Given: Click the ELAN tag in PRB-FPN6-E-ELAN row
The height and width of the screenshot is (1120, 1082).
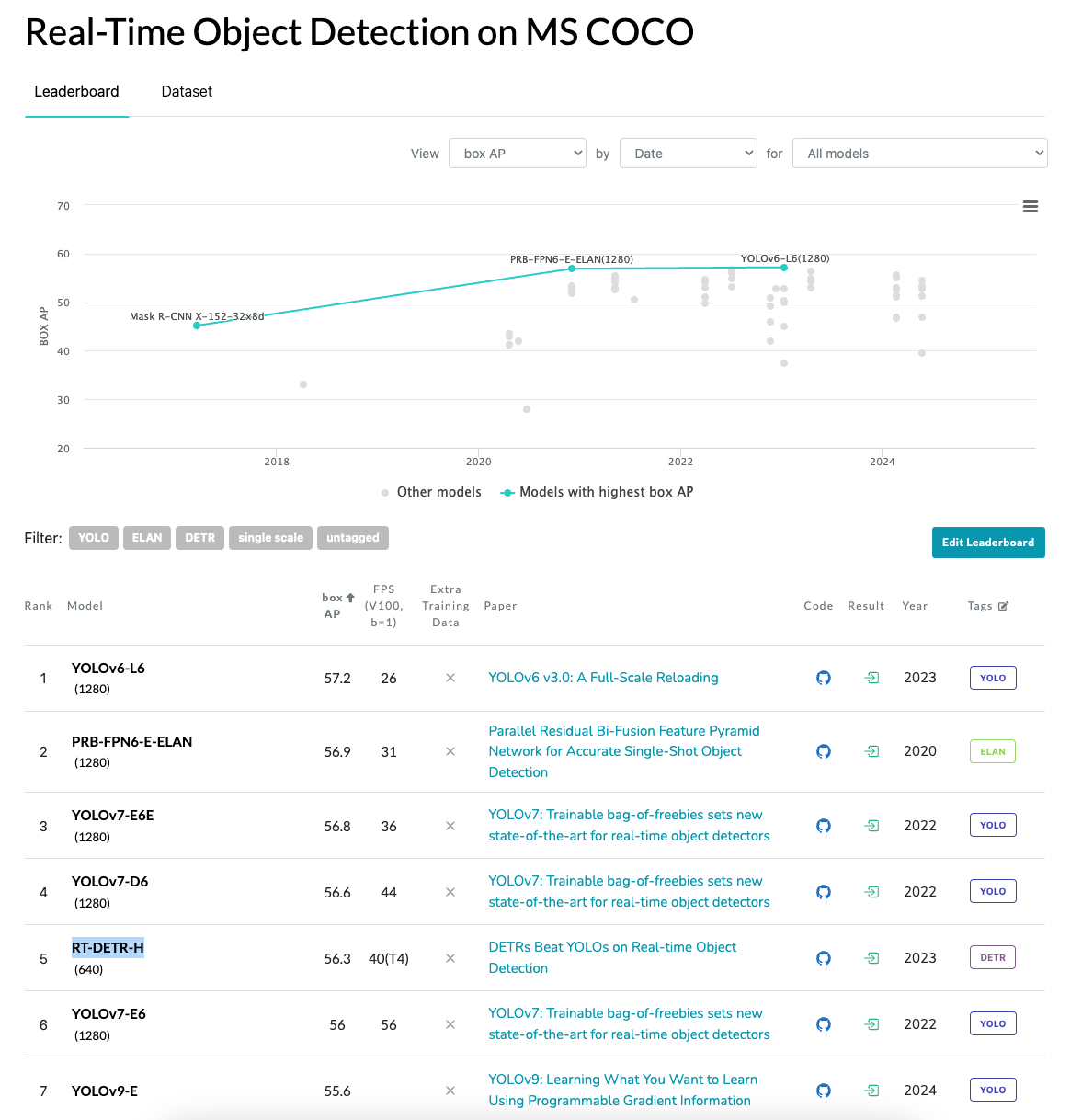Looking at the screenshot, I should coord(993,751).
